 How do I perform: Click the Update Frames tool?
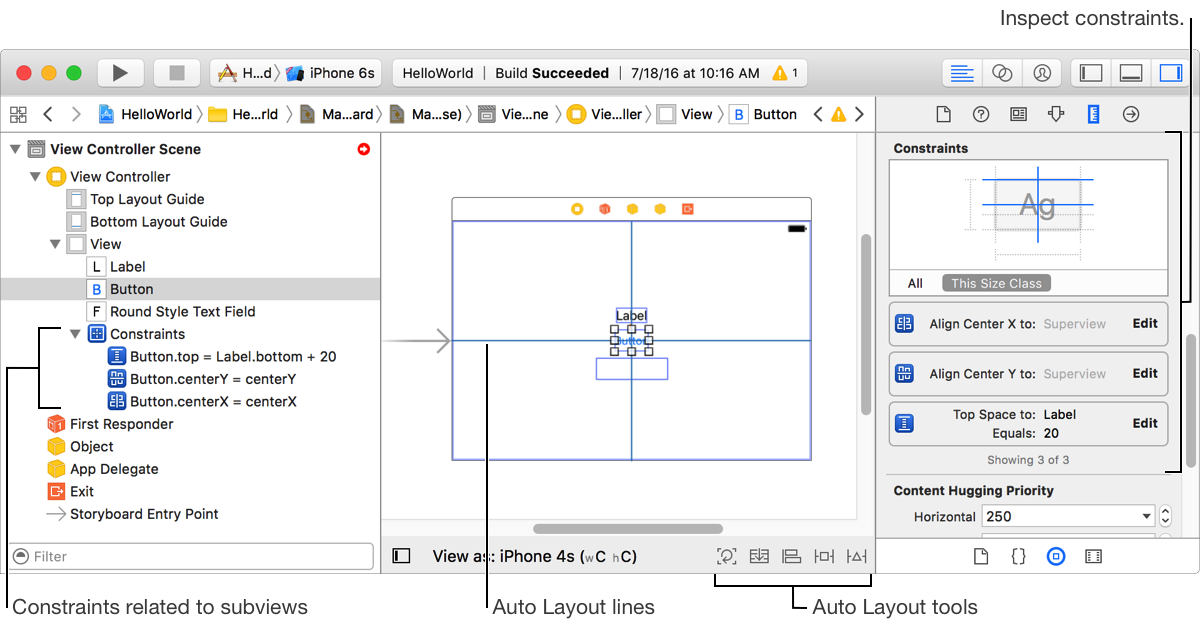pos(727,556)
